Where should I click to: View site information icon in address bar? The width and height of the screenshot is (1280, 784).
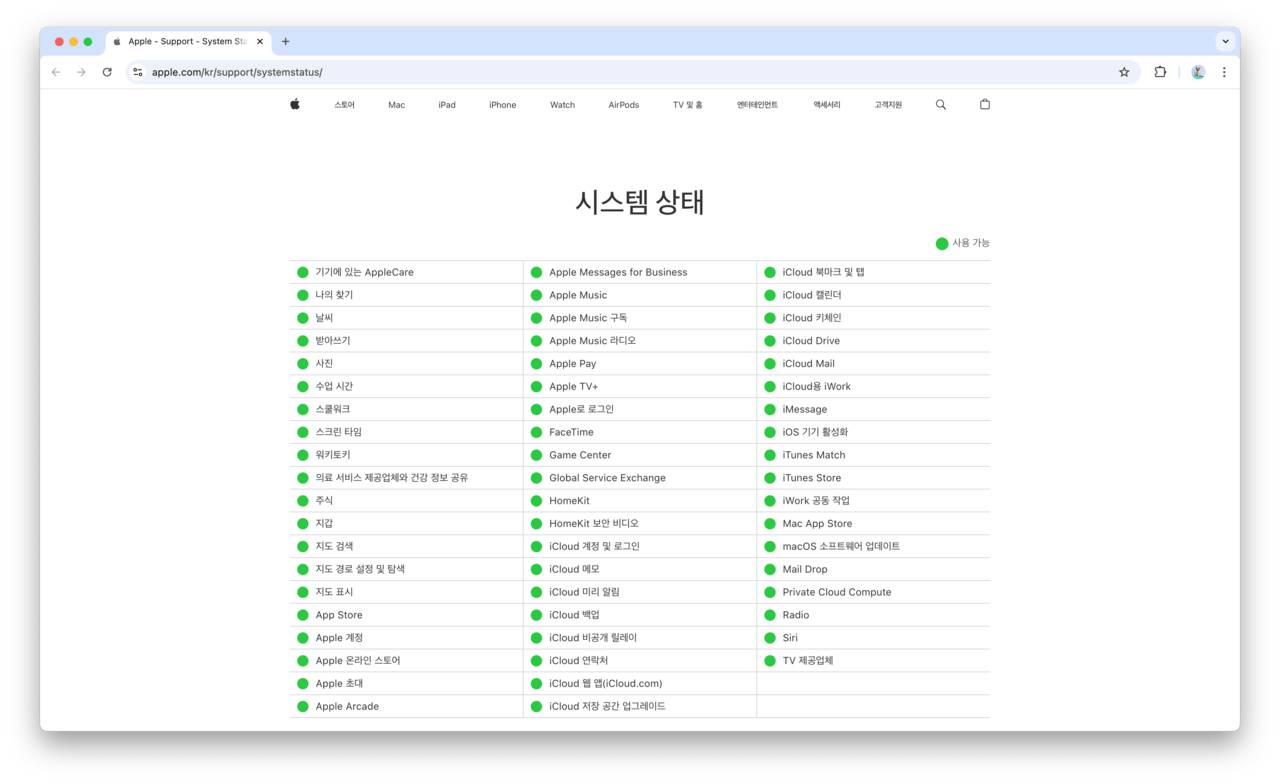click(138, 72)
